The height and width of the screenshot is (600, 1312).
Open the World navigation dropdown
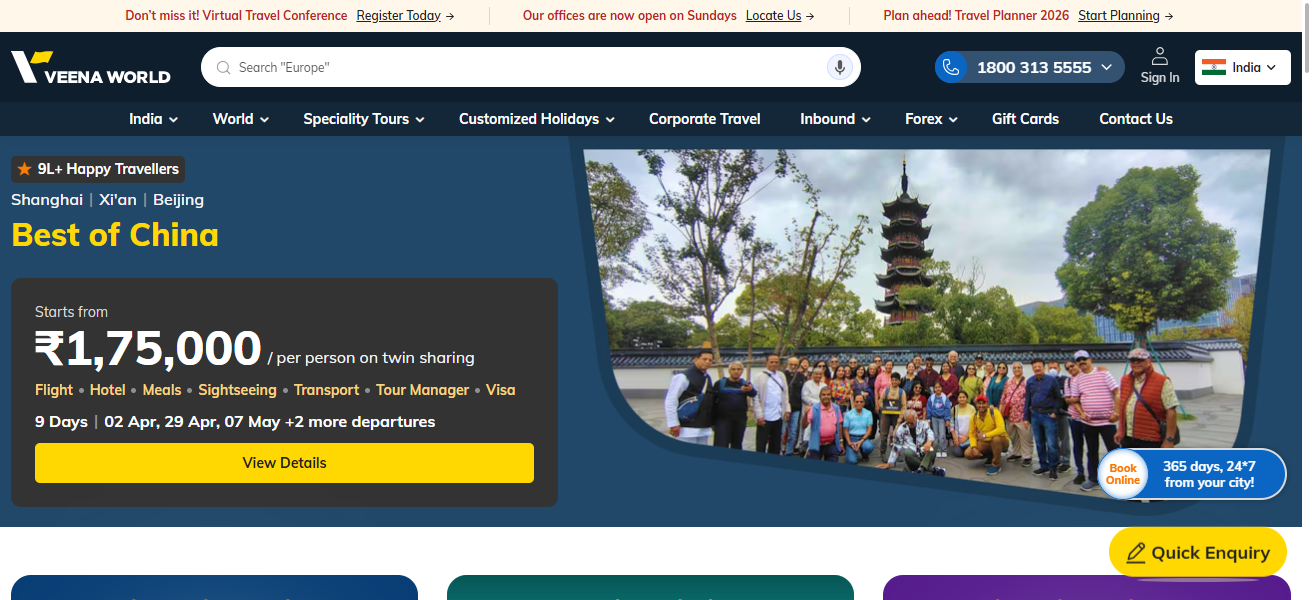pos(241,119)
